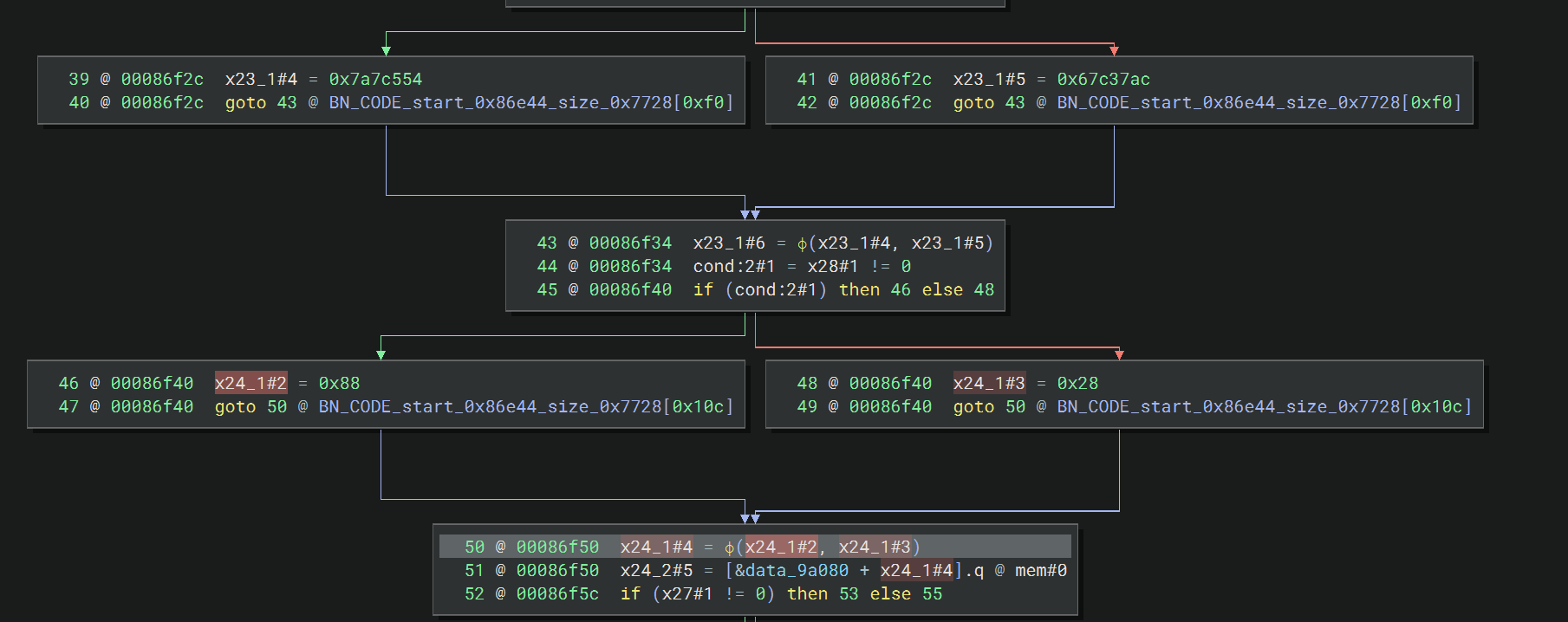The height and width of the screenshot is (622, 1568).
Task: Select cond:2#1 definition on line 44
Action: click(734, 266)
